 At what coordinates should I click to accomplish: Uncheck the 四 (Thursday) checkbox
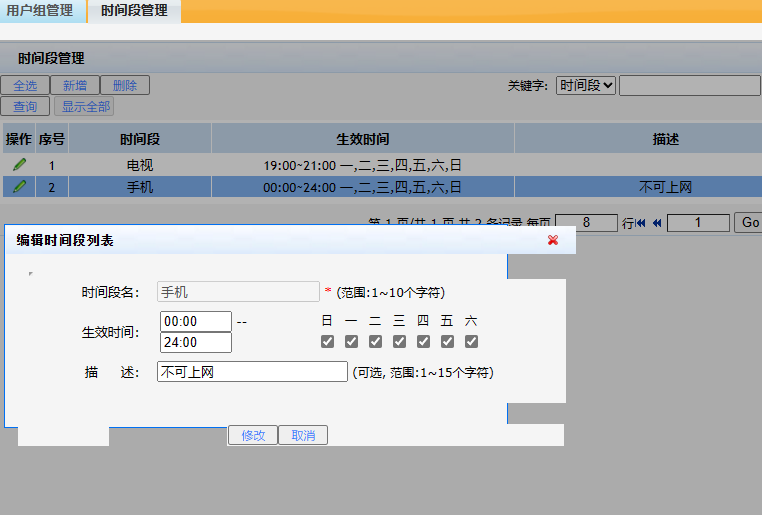click(423, 342)
